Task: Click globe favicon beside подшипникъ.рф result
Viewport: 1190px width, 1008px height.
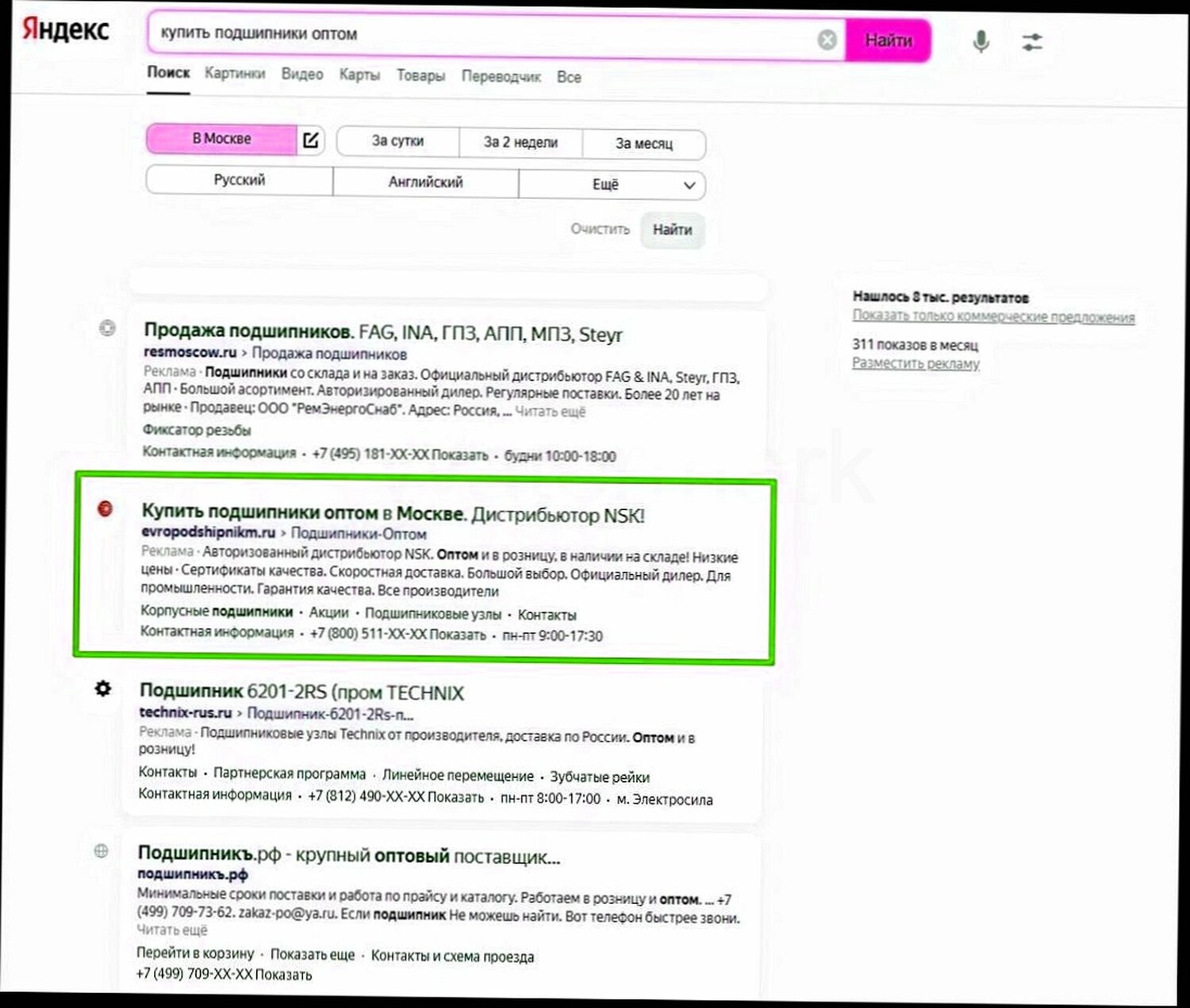Action: click(101, 851)
